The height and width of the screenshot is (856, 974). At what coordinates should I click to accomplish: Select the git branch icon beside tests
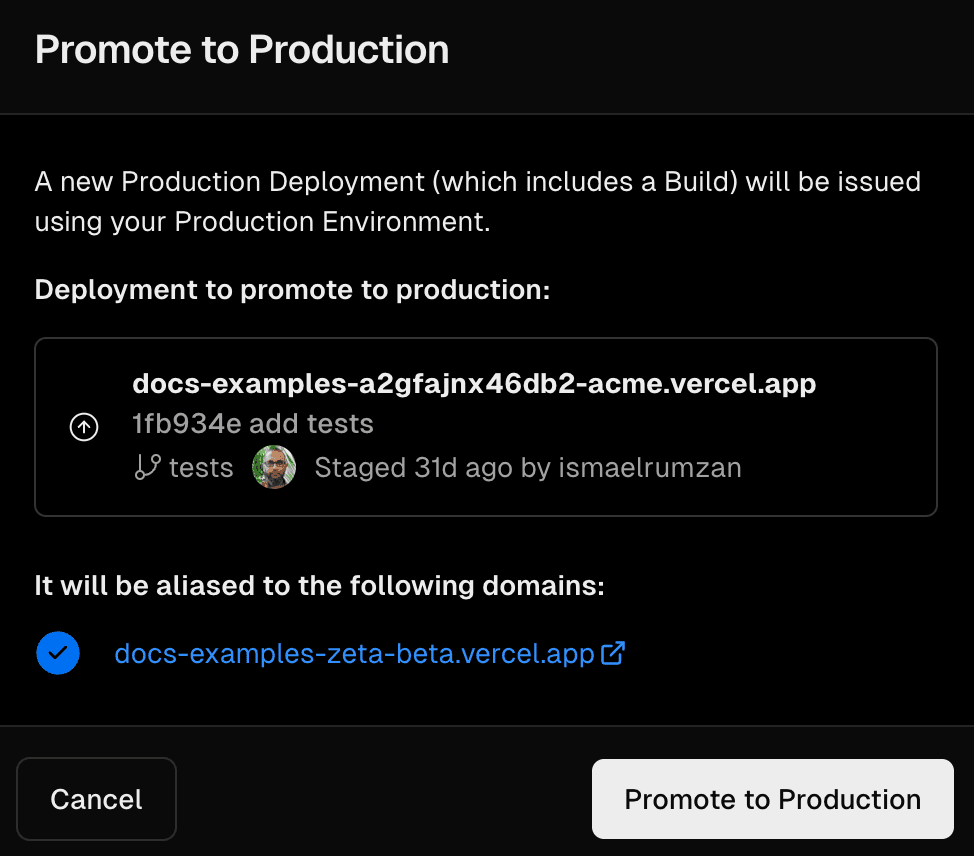[147, 467]
